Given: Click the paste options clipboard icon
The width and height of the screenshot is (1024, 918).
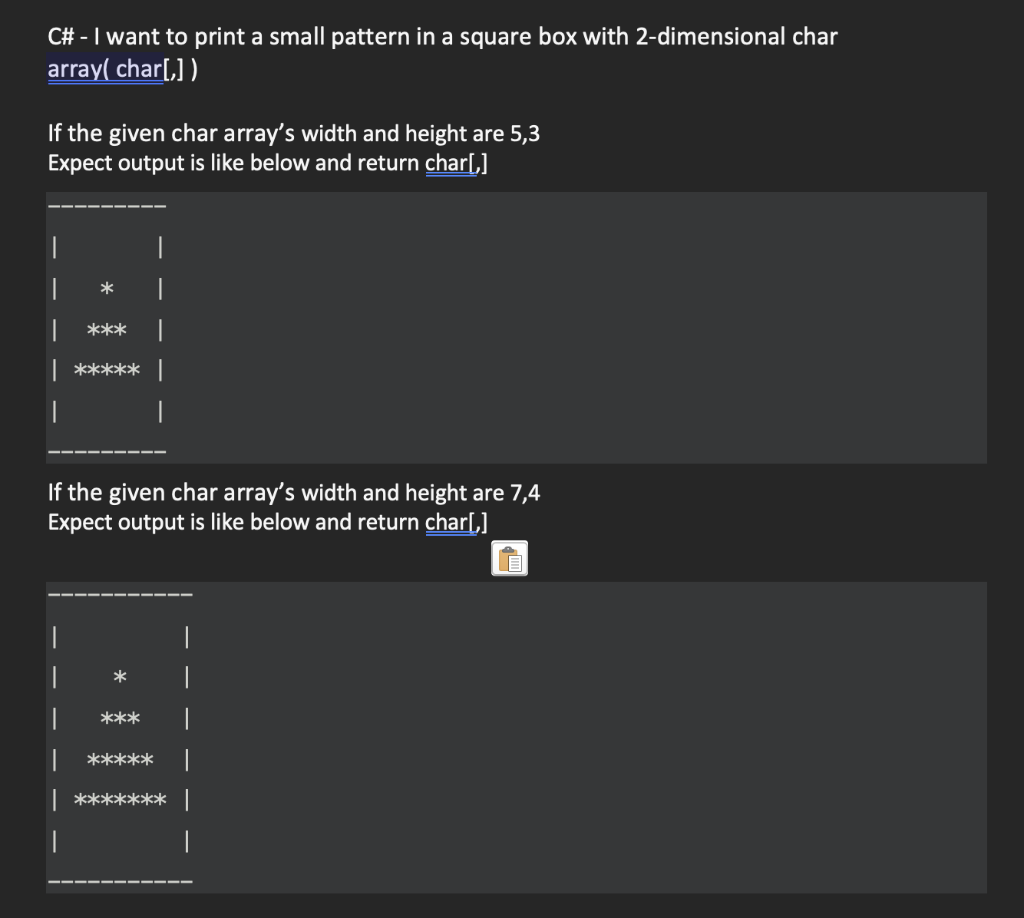Looking at the screenshot, I should coord(509,559).
